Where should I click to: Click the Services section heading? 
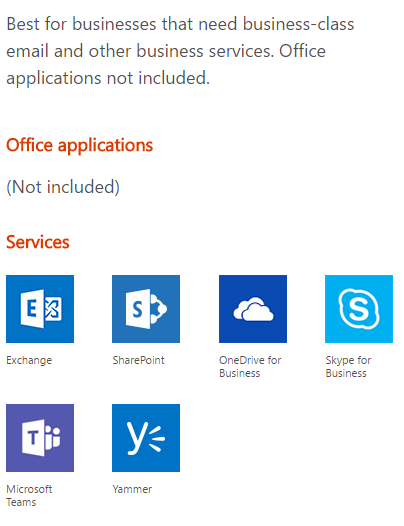click(x=38, y=242)
